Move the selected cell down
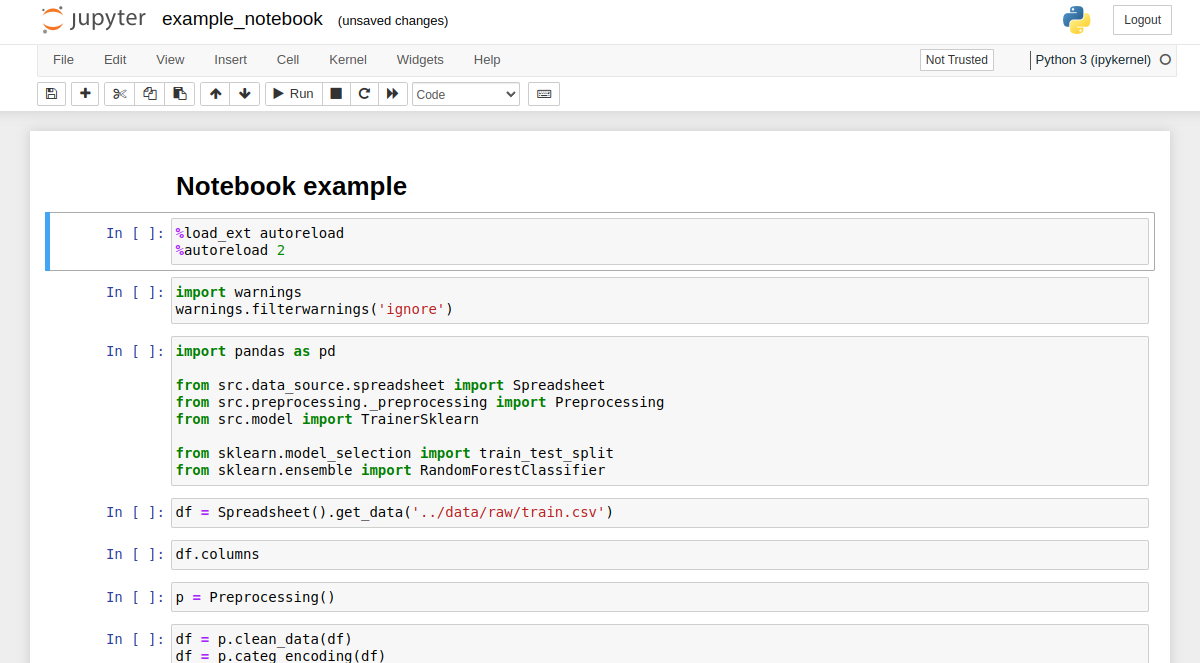The height and width of the screenshot is (663, 1200). coord(245,94)
